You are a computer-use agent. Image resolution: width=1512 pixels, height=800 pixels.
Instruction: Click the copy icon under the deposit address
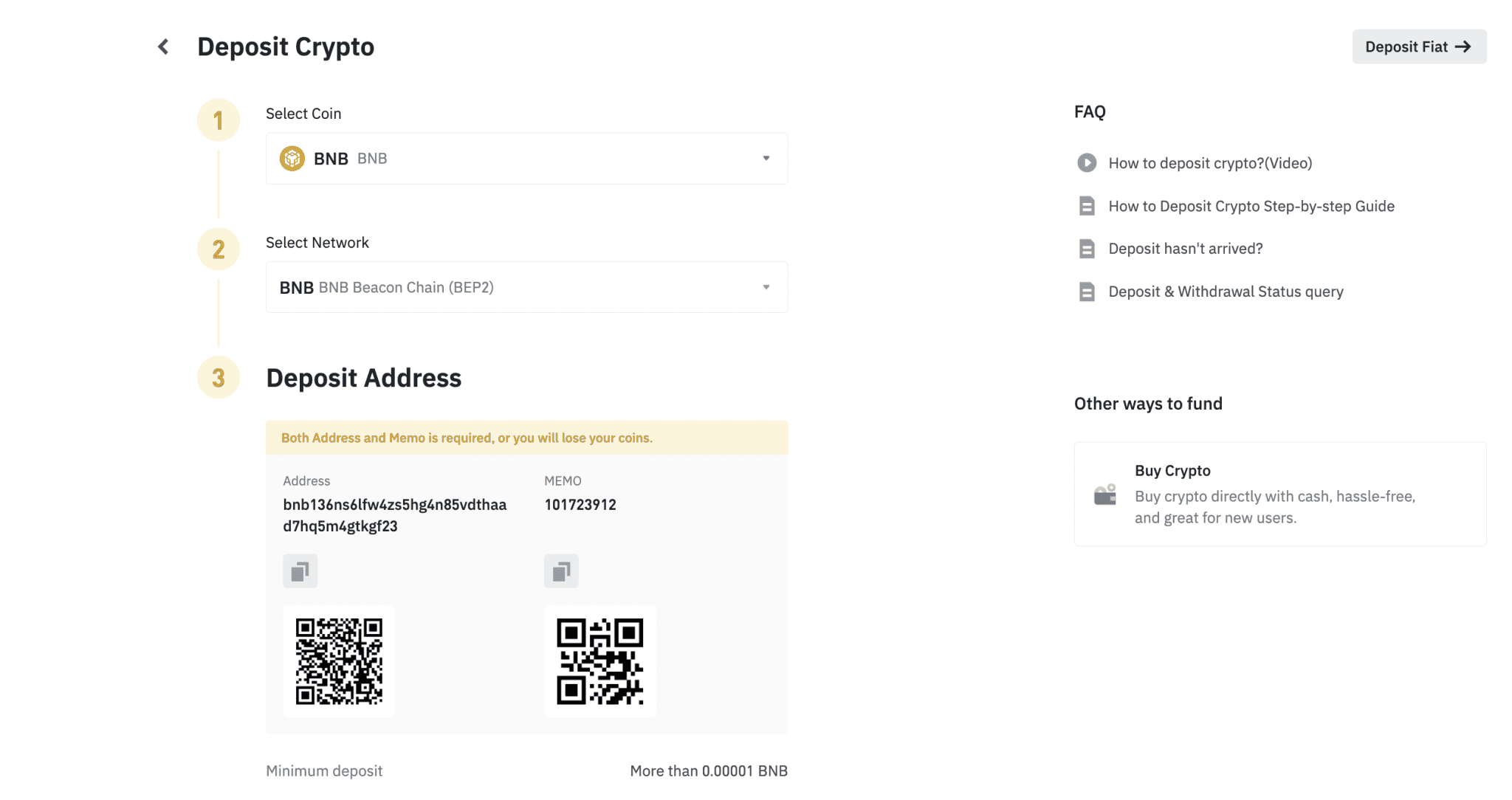point(300,571)
